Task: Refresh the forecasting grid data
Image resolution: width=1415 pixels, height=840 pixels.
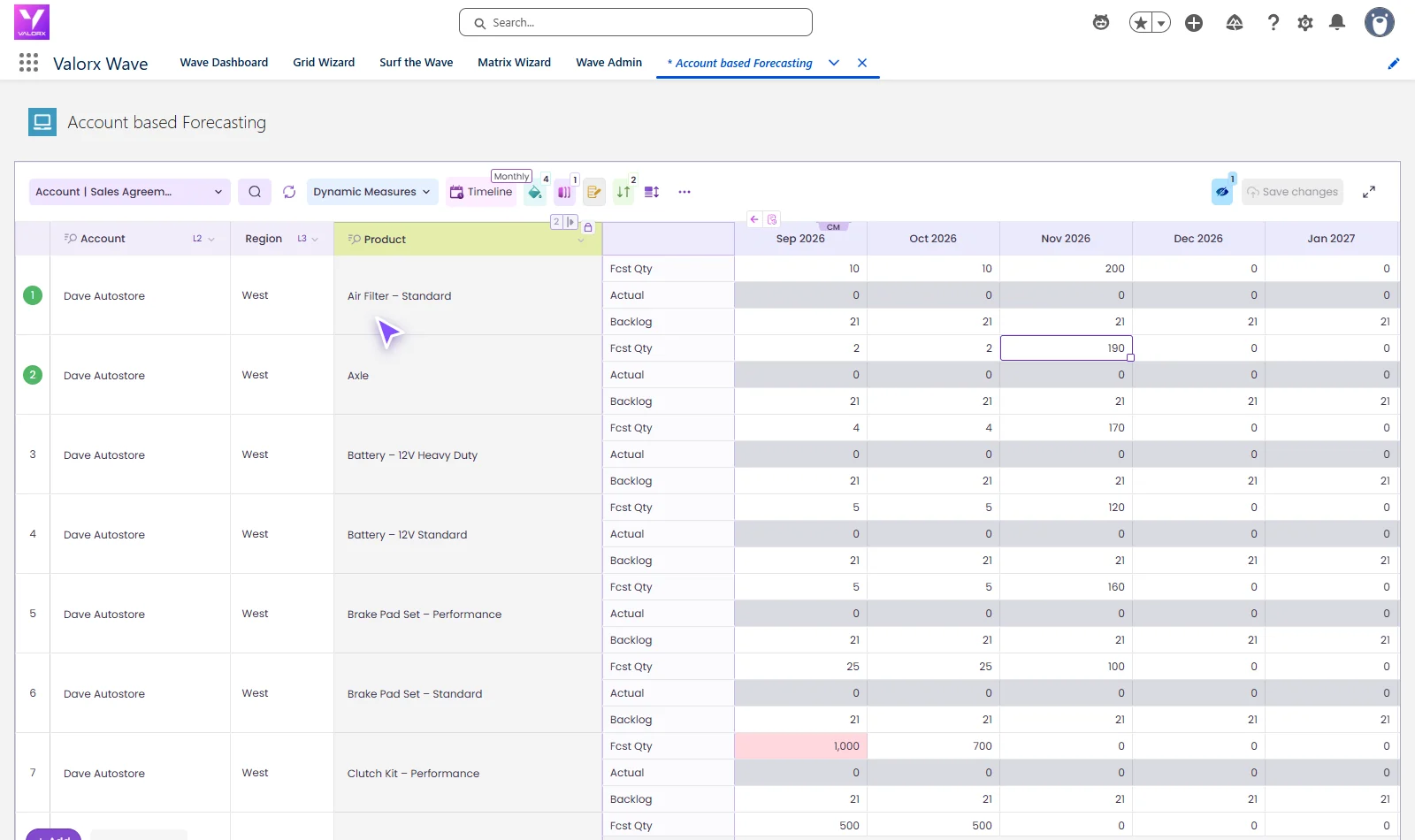Action: 289,192
